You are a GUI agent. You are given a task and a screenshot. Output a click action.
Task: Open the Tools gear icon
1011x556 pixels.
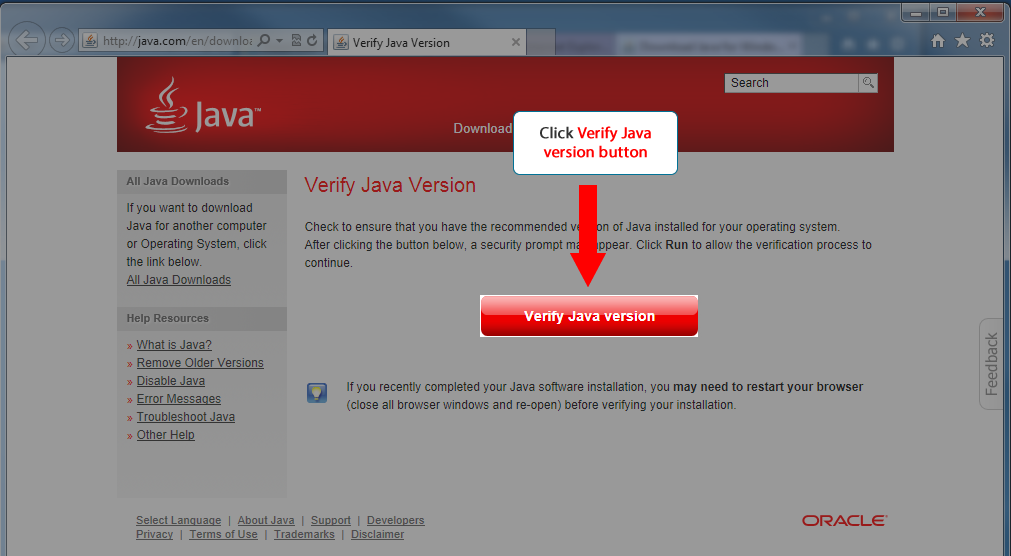[x=987, y=41]
